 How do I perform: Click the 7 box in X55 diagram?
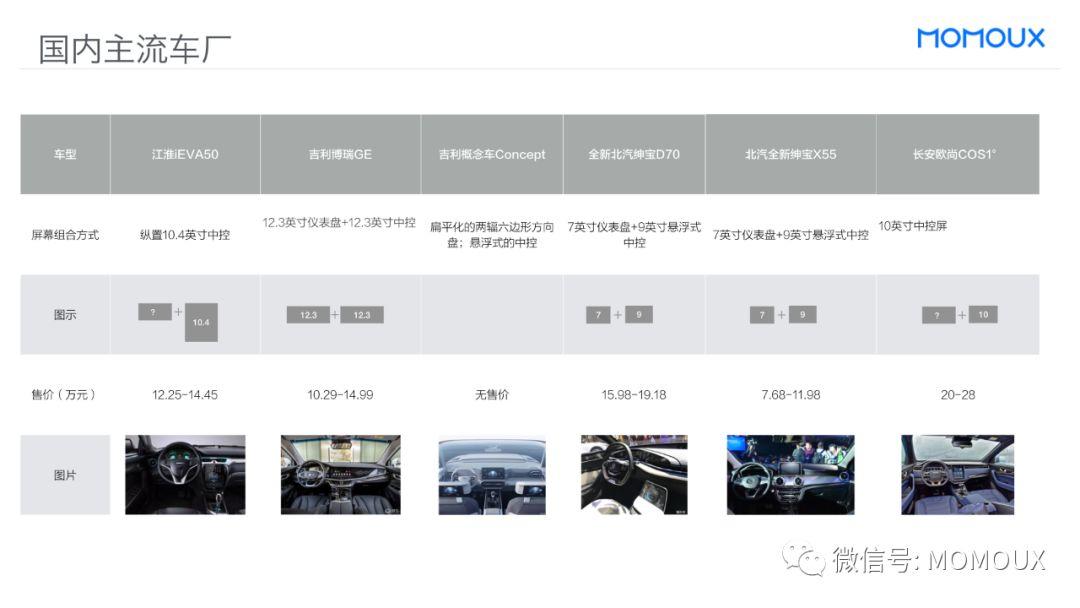pos(762,315)
